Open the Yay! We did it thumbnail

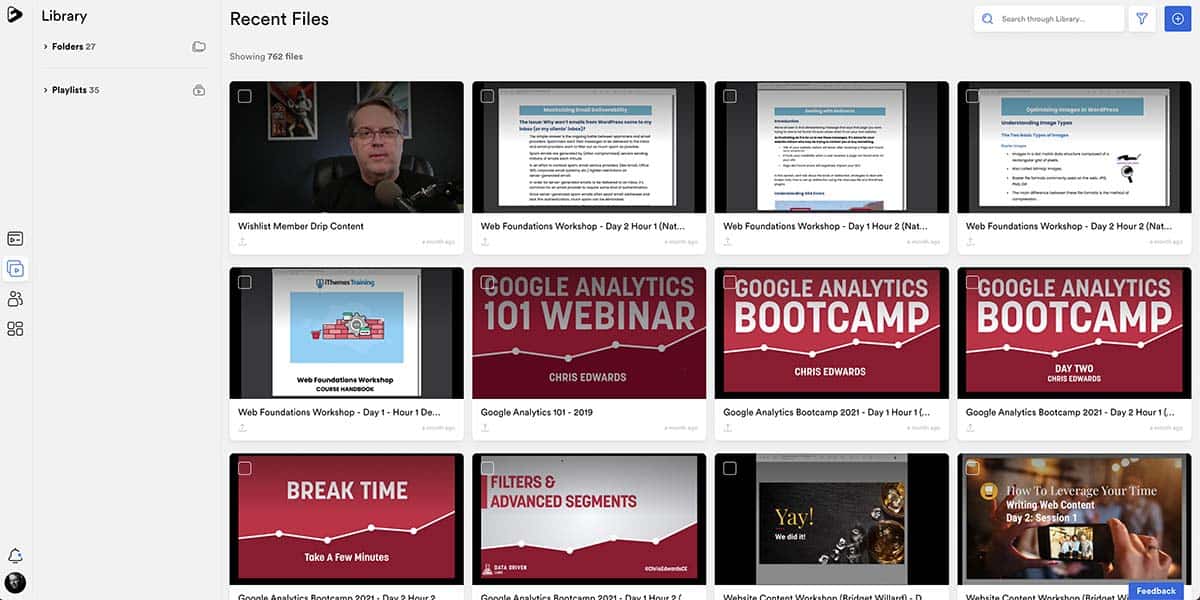(832, 519)
